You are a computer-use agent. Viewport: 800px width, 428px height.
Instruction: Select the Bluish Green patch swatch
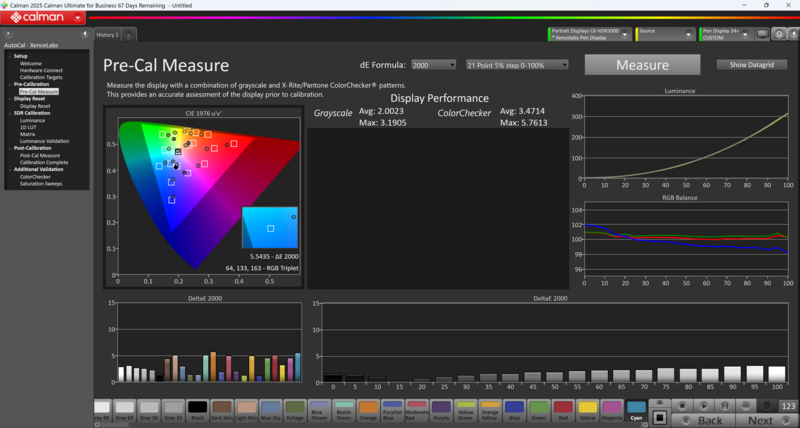point(344,411)
